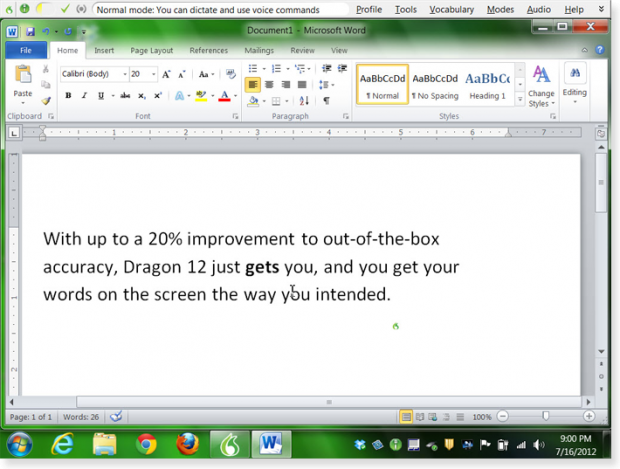Screen dimensions: 620x469
Task: Open the Editing group menu
Action: click(575, 85)
